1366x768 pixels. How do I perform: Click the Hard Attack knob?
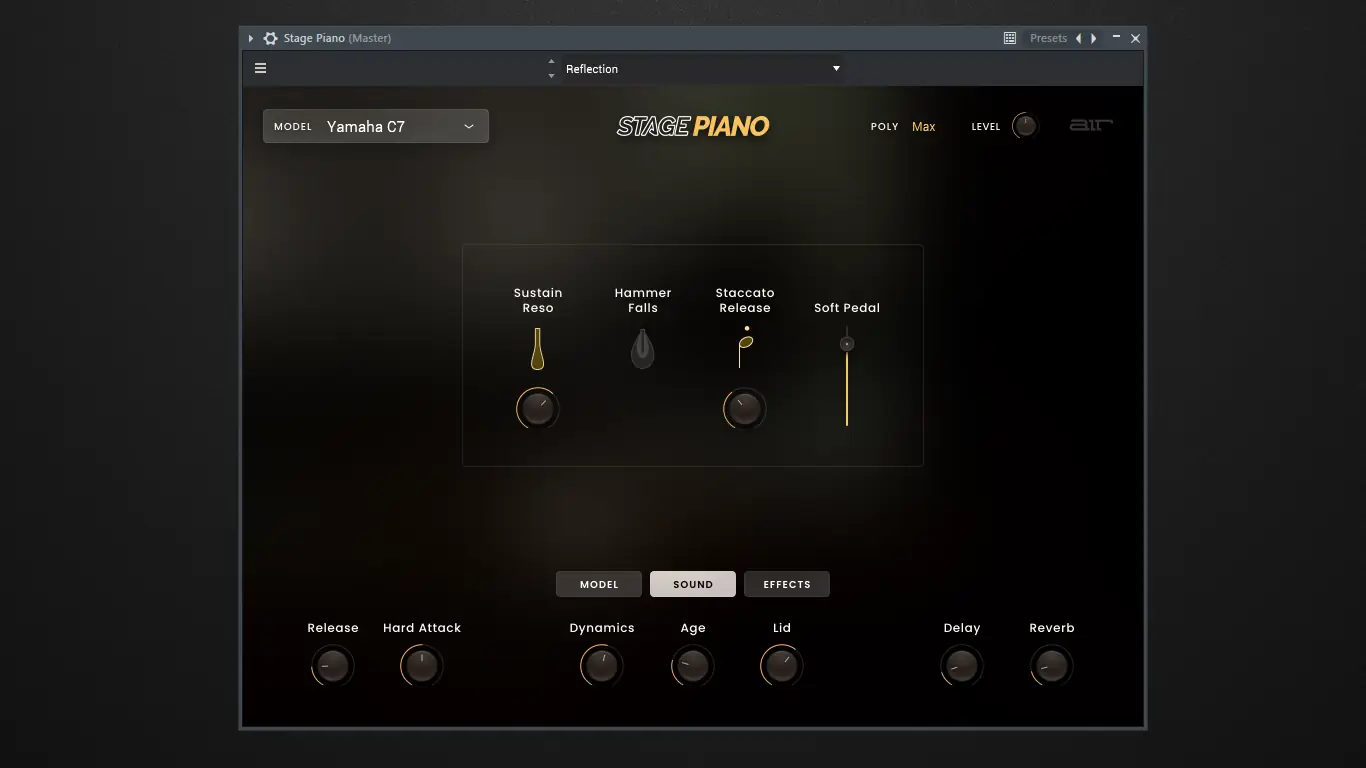pos(422,666)
